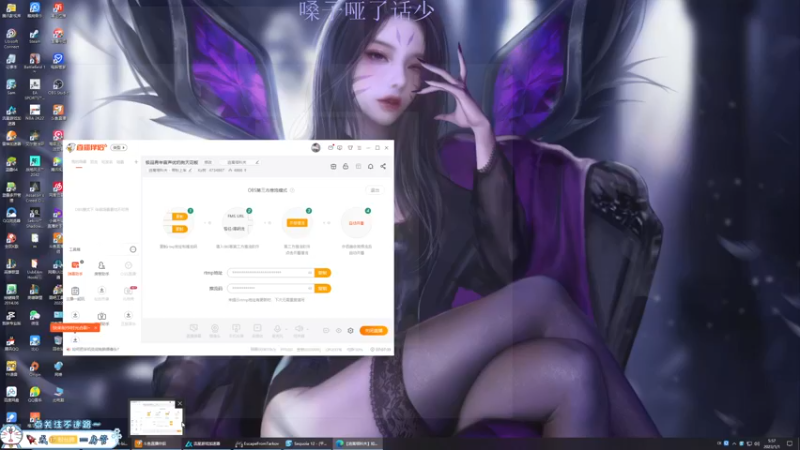Click the Origin desktop icon
This screenshot has height=450, width=800.
pos(35,368)
